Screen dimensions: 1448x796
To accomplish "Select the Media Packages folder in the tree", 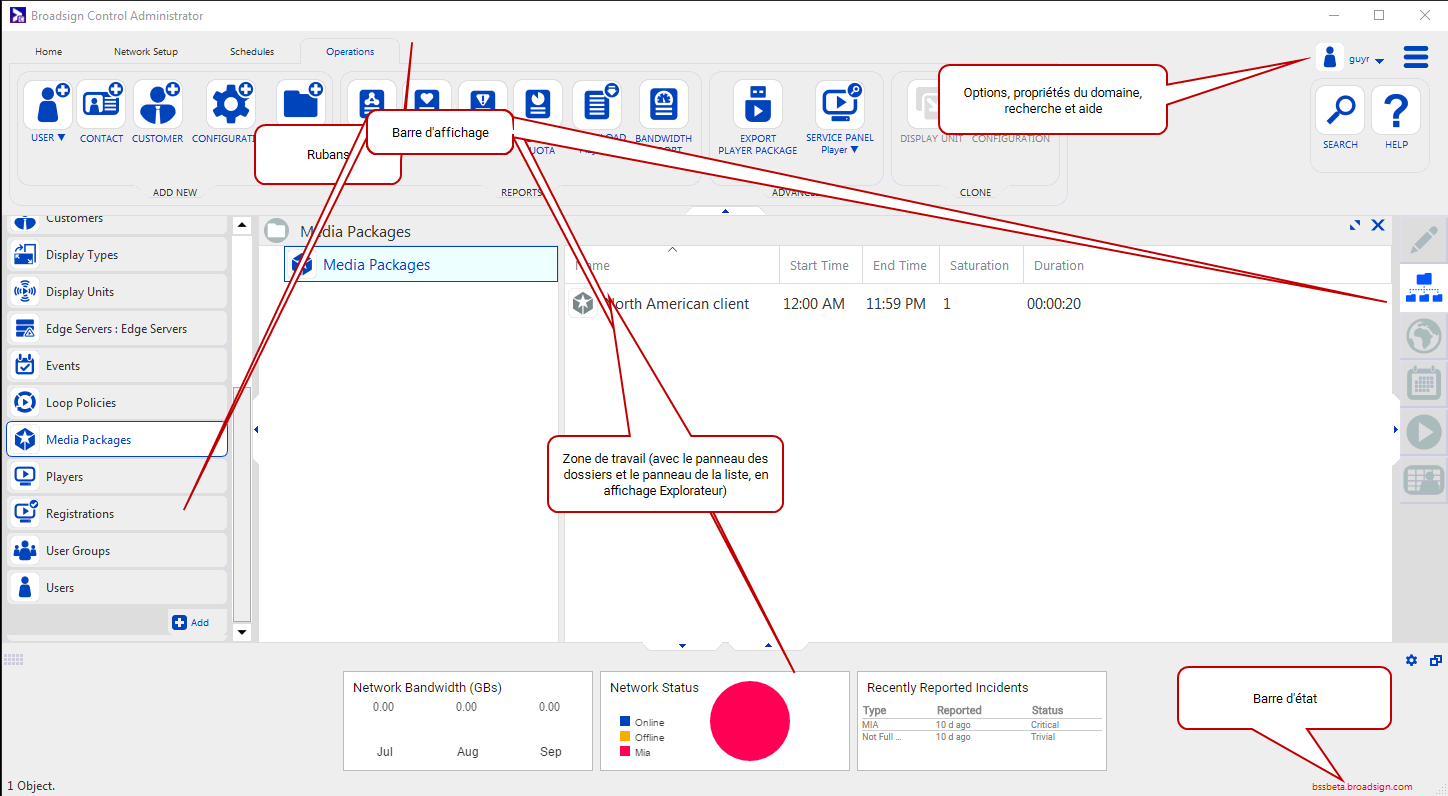I will 421,264.
